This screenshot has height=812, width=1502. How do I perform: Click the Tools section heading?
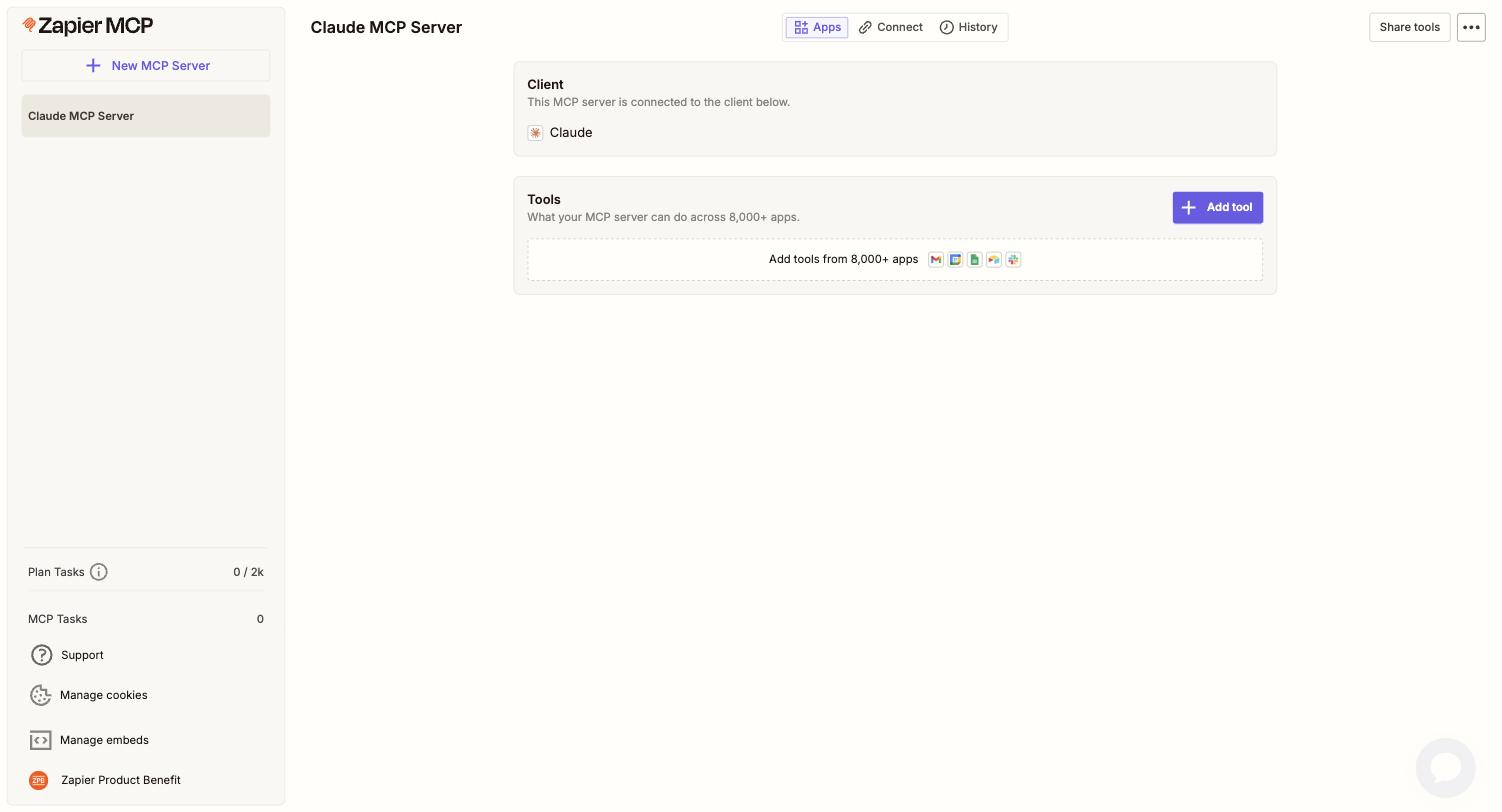coord(544,200)
